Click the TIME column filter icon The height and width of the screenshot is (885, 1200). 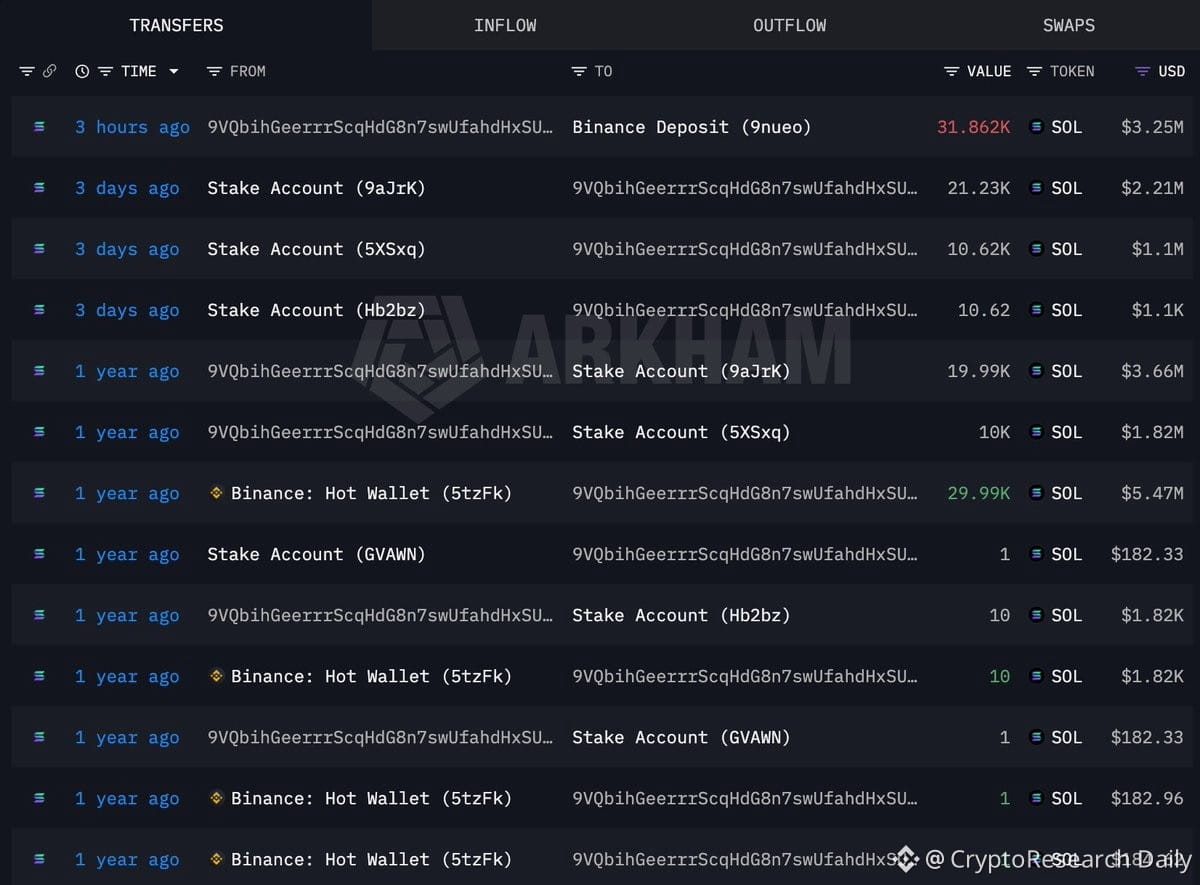(105, 71)
